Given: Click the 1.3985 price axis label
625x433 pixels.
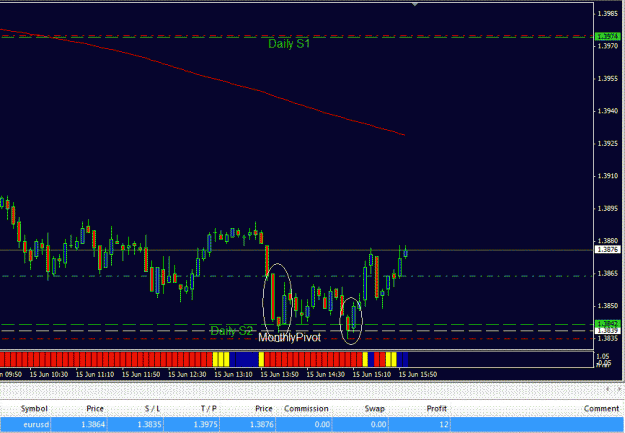Looking at the screenshot, I should pos(608,14).
